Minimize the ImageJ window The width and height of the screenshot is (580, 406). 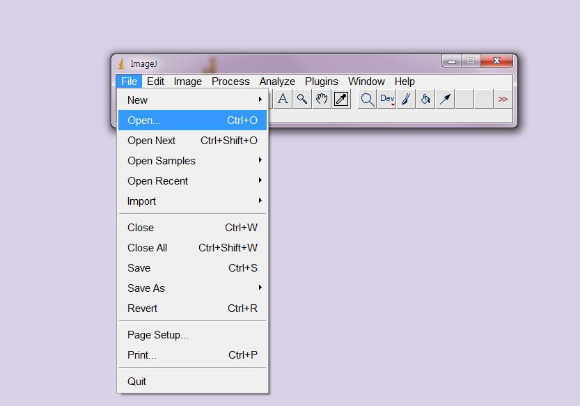click(452, 61)
